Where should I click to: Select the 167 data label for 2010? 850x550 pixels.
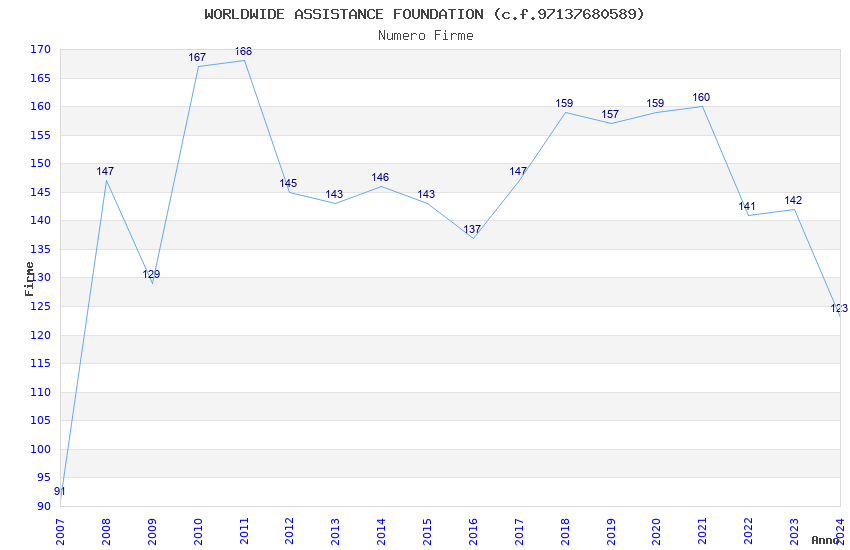(x=197, y=57)
